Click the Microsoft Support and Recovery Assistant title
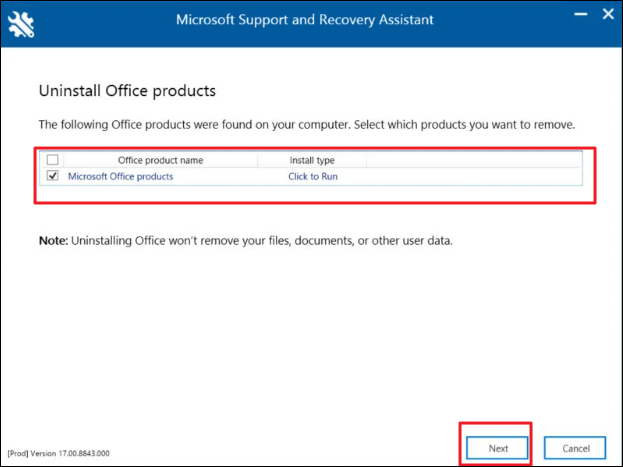 point(305,19)
